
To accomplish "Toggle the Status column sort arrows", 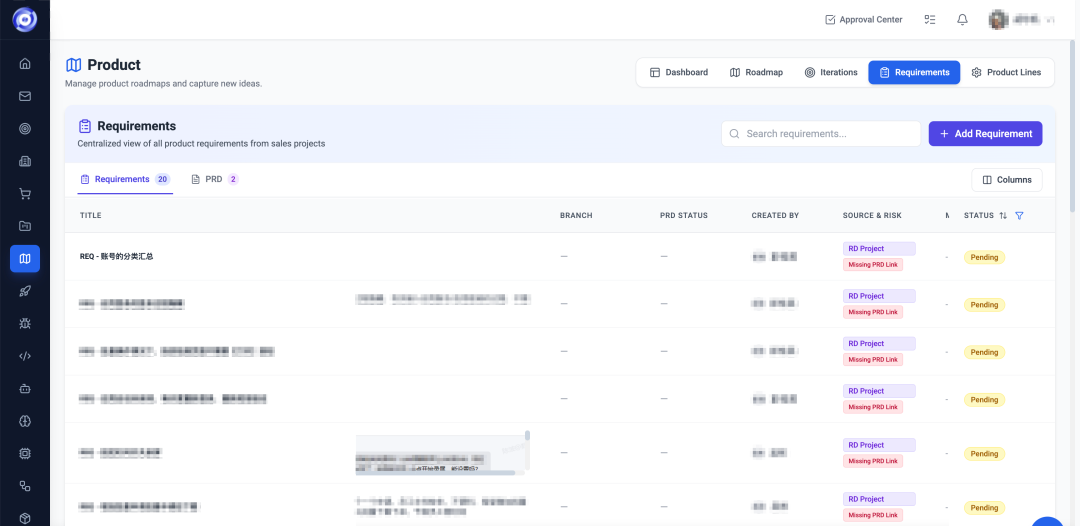I will pos(1003,215).
